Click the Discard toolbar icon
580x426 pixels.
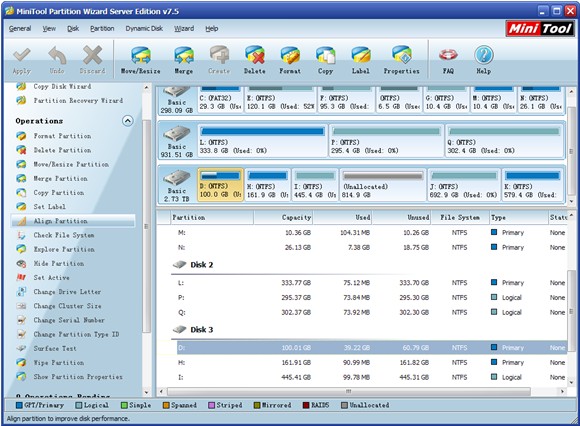[92, 60]
